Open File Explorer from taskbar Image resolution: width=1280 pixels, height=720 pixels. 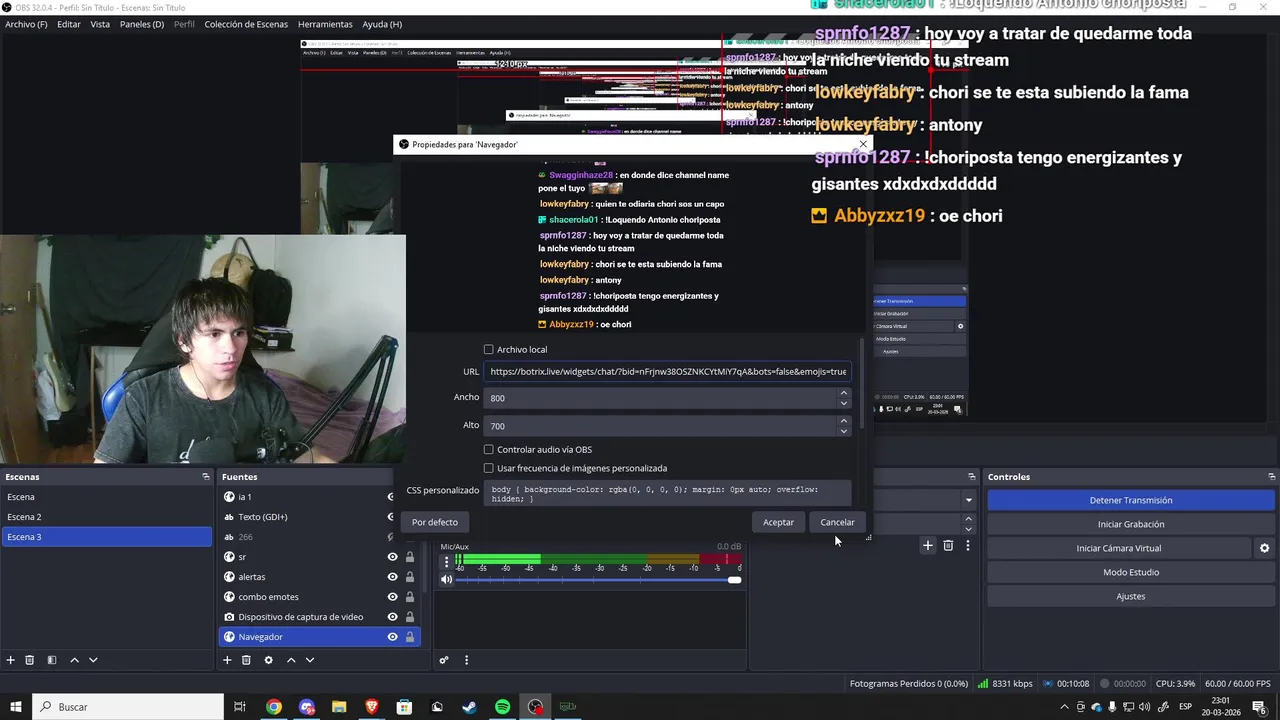tap(338, 707)
